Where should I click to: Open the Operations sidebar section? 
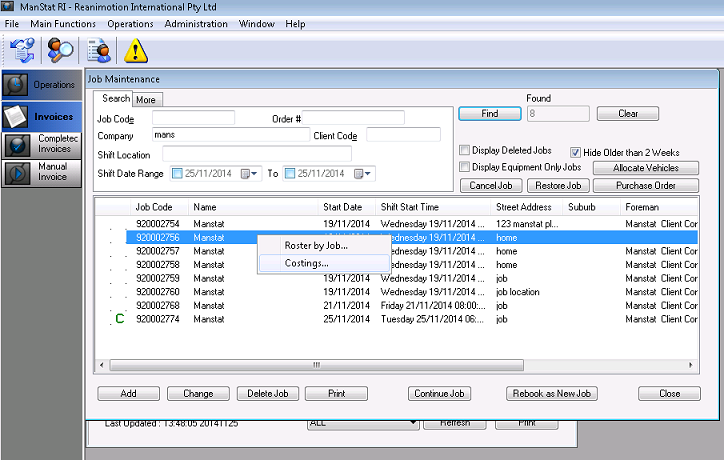coord(42,85)
